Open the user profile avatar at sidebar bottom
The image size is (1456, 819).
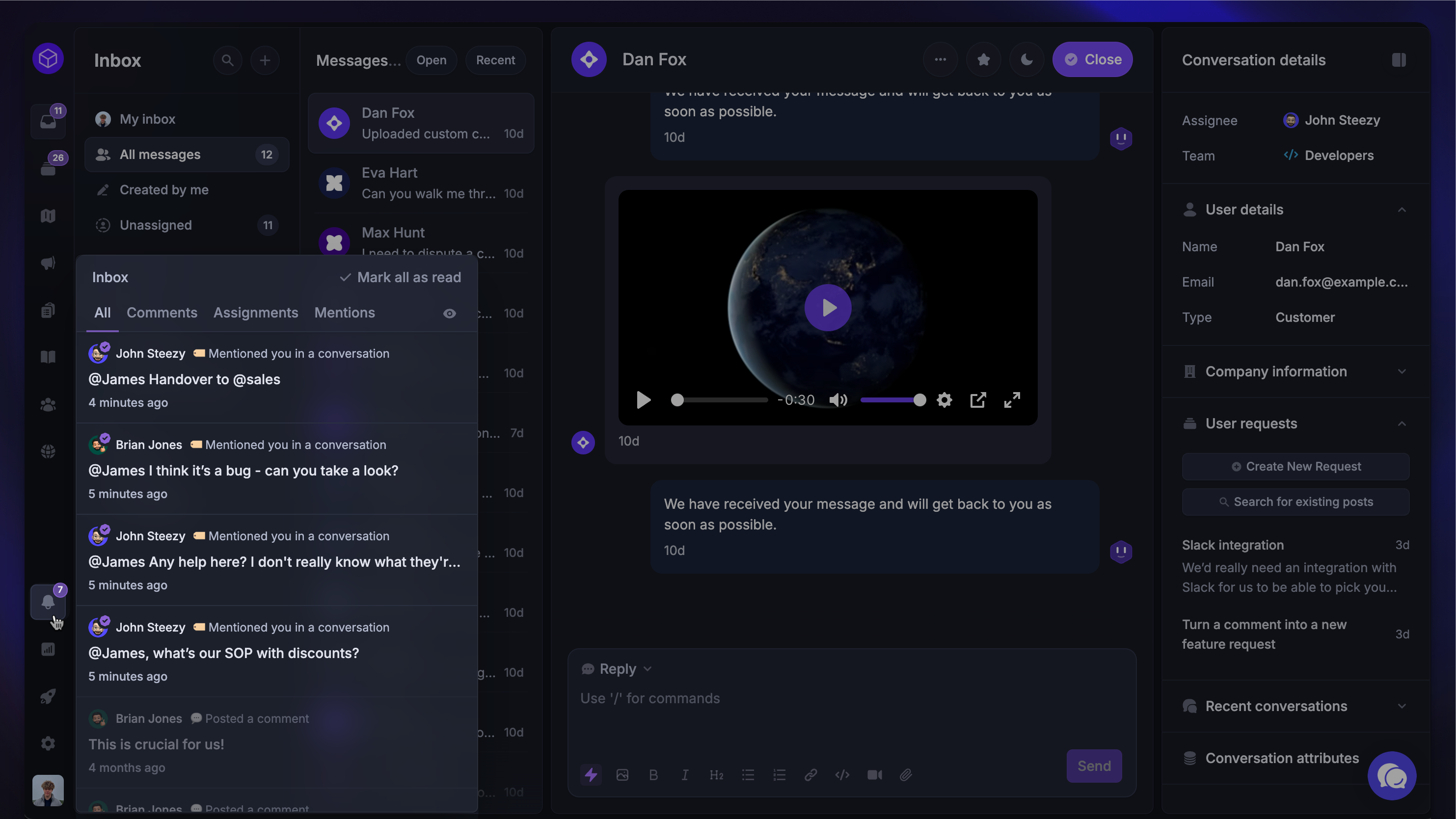click(x=48, y=790)
